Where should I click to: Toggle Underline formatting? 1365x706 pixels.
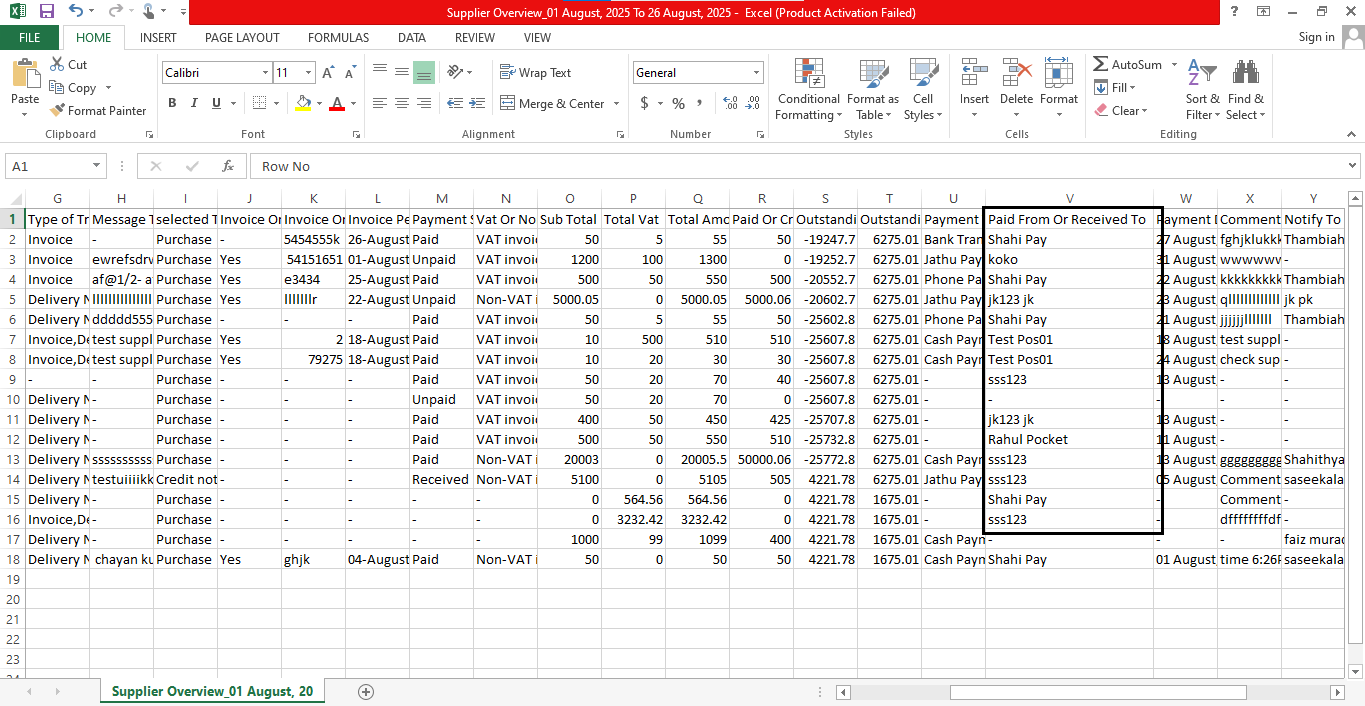pos(216,103)
